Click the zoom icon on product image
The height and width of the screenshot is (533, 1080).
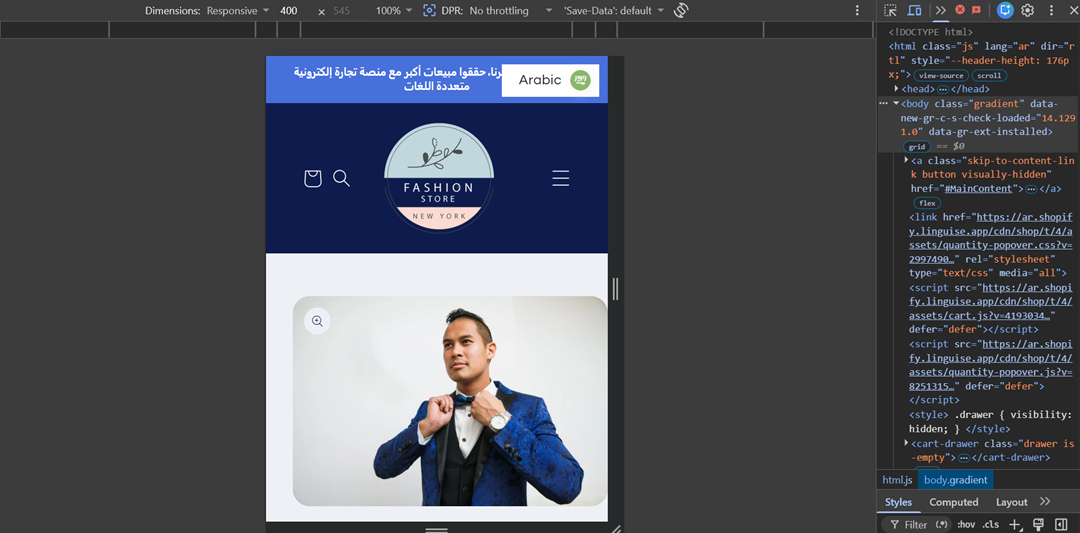click(317, 321)
